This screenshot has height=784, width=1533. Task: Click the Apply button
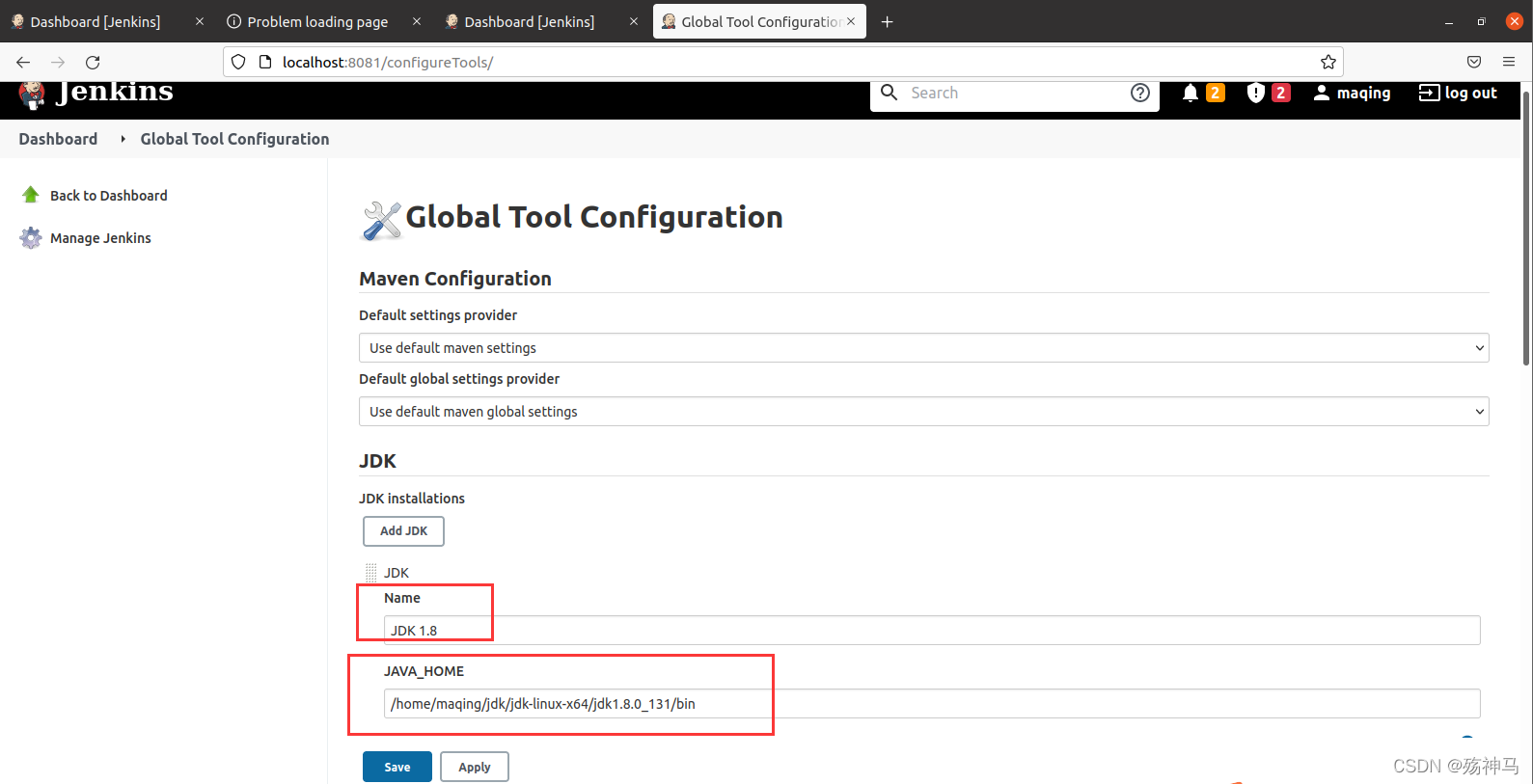pyautogui.click(x=475, y=767)
